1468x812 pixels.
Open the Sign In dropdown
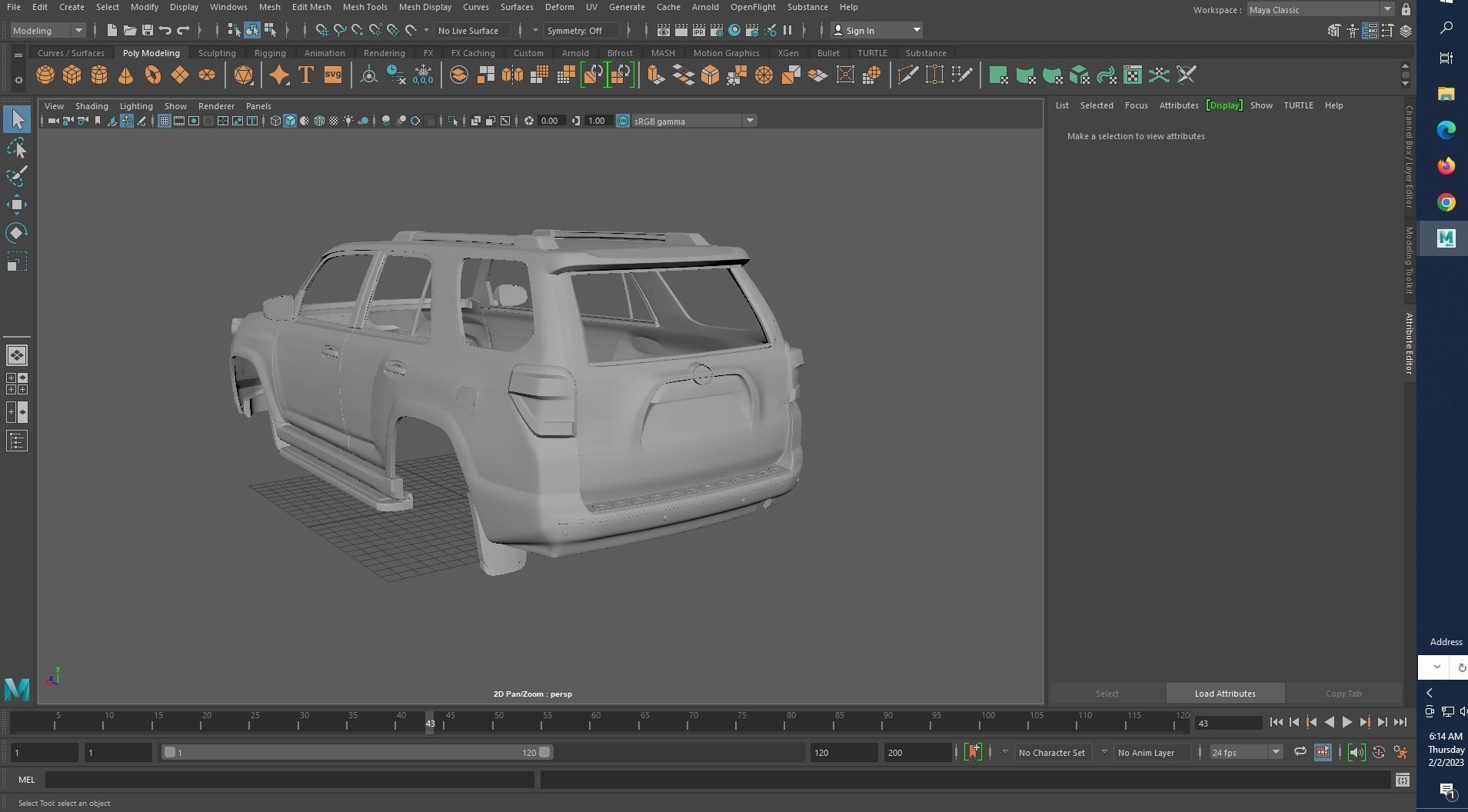tap(877, 31)
